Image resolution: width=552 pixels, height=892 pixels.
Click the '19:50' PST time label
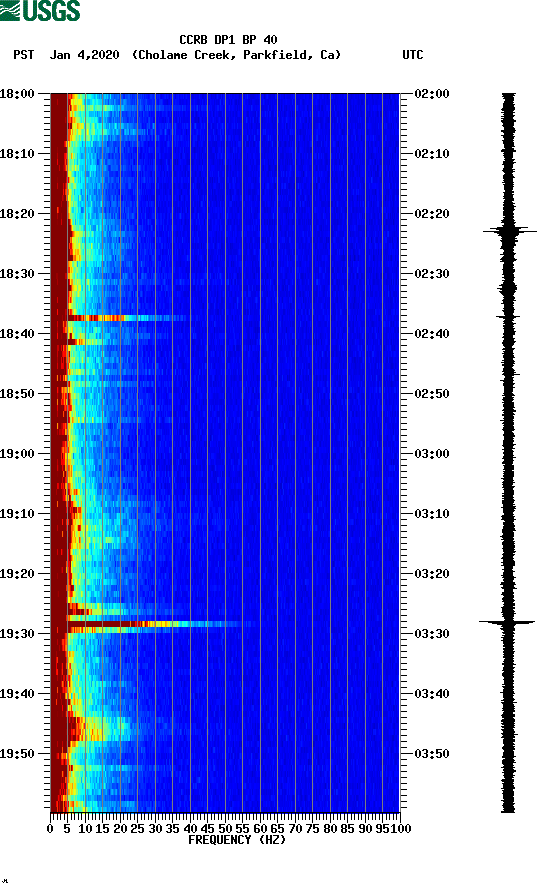(17, 754)
